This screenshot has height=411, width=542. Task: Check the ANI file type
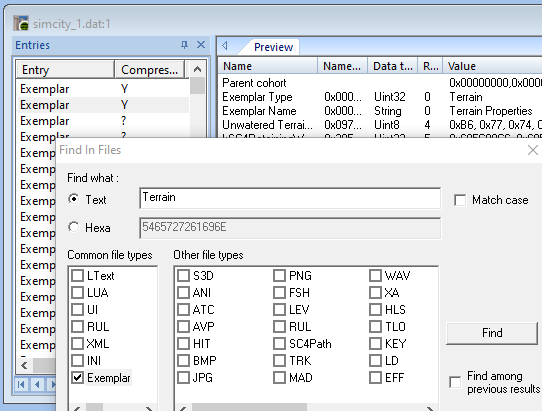(x=183, y=292)
